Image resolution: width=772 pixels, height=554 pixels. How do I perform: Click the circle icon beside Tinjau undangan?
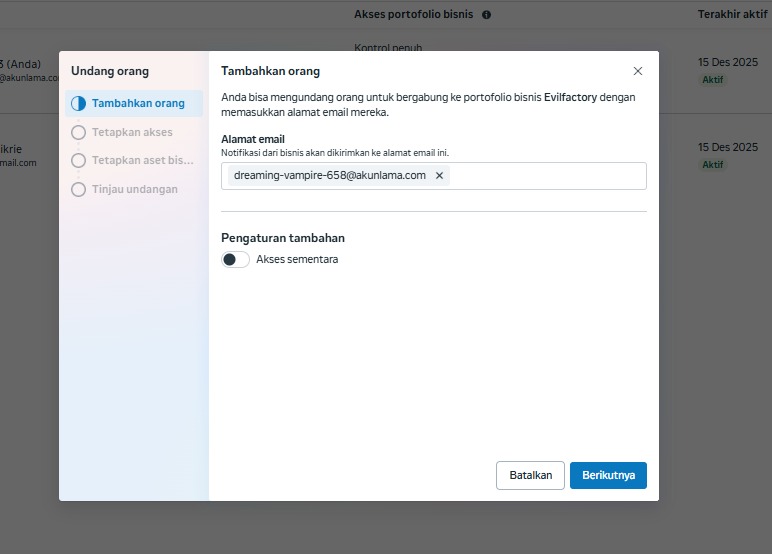(x=79, y=189)
